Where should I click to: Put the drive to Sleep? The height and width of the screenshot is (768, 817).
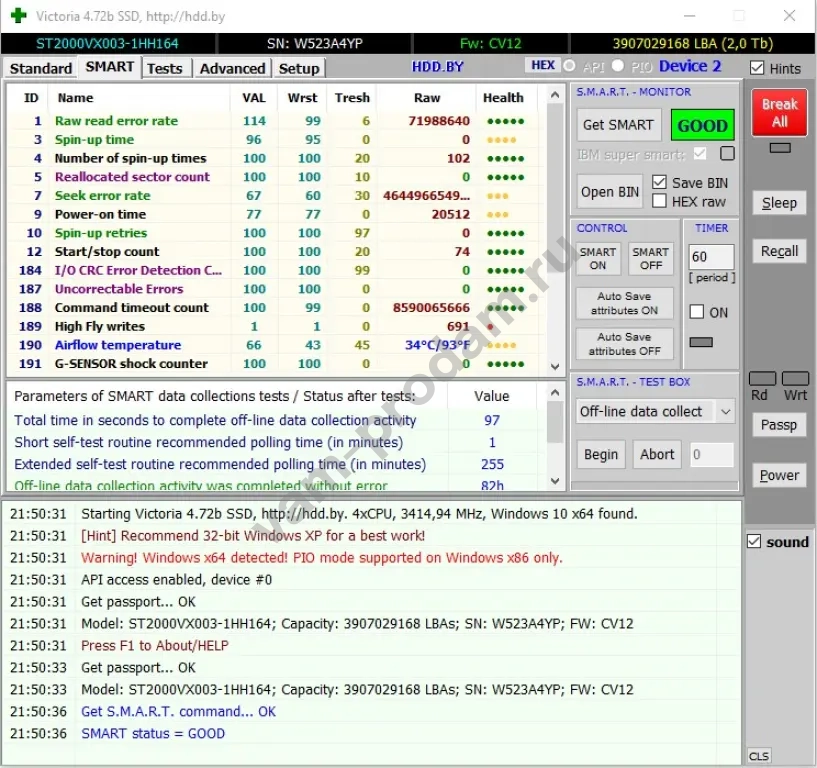coord(779,203)
